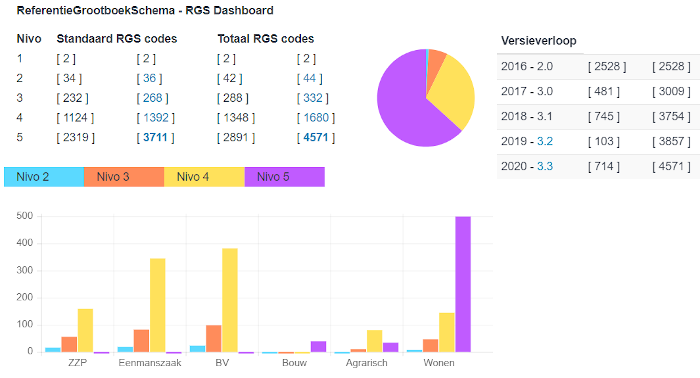This screenshot has width=700, height=378.
Task: Click the Standaard RGS codes header
Action: (x=117, y=39)
